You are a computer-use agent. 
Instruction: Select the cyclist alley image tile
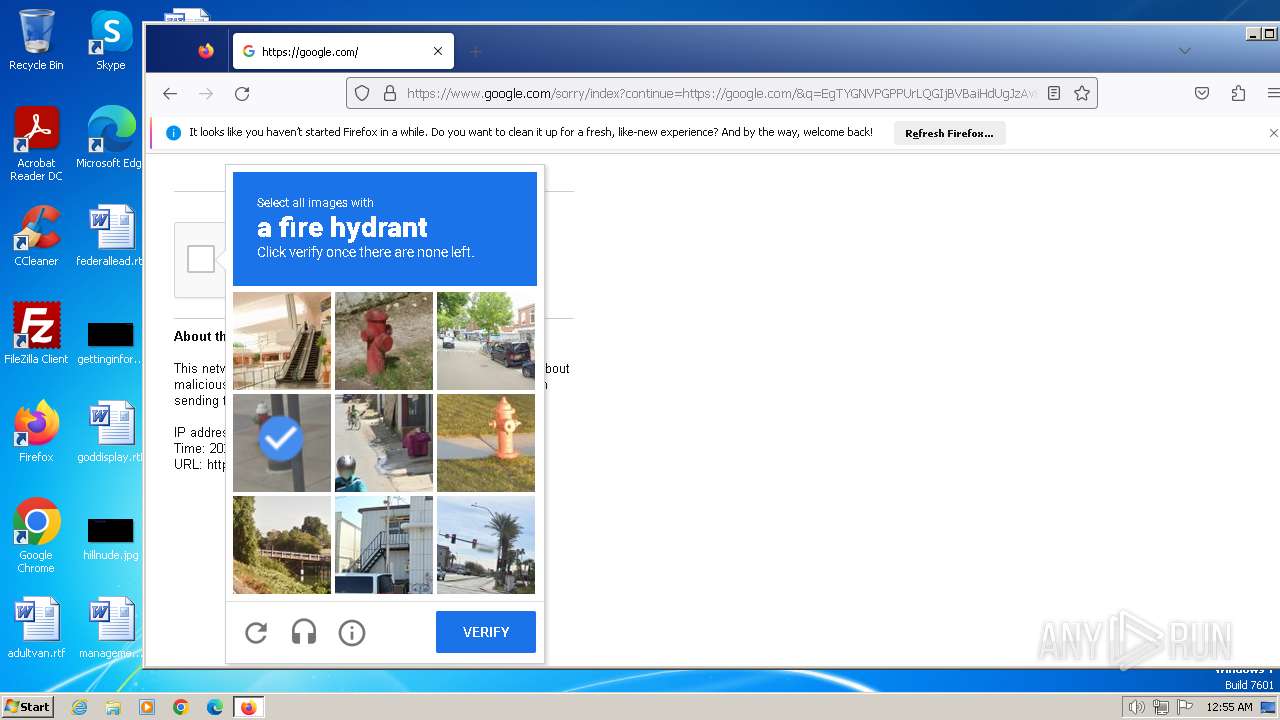click(384, 443)
